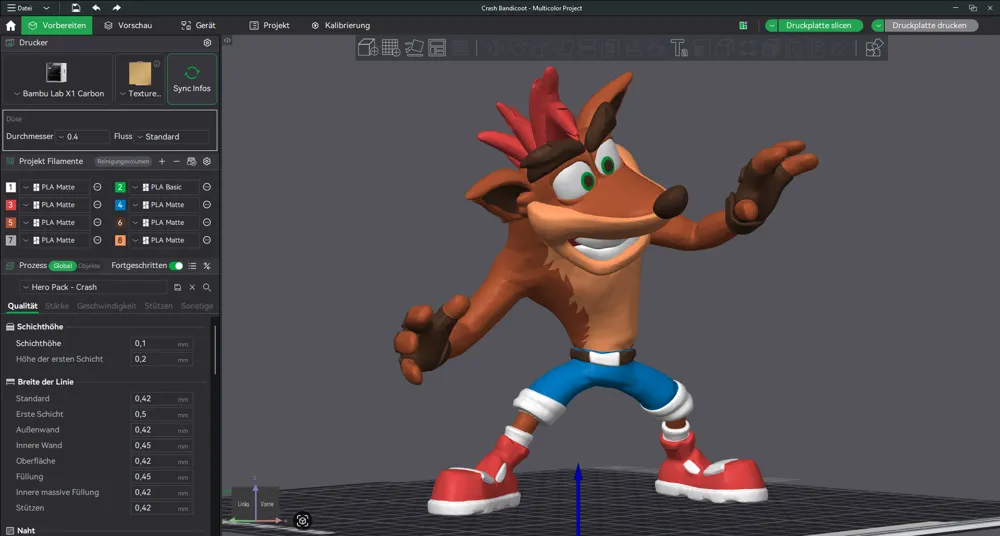Open the arrow dropdown beside Druckplatte drucken
This screenshot has width=1000, height=536.
(878, 26)
